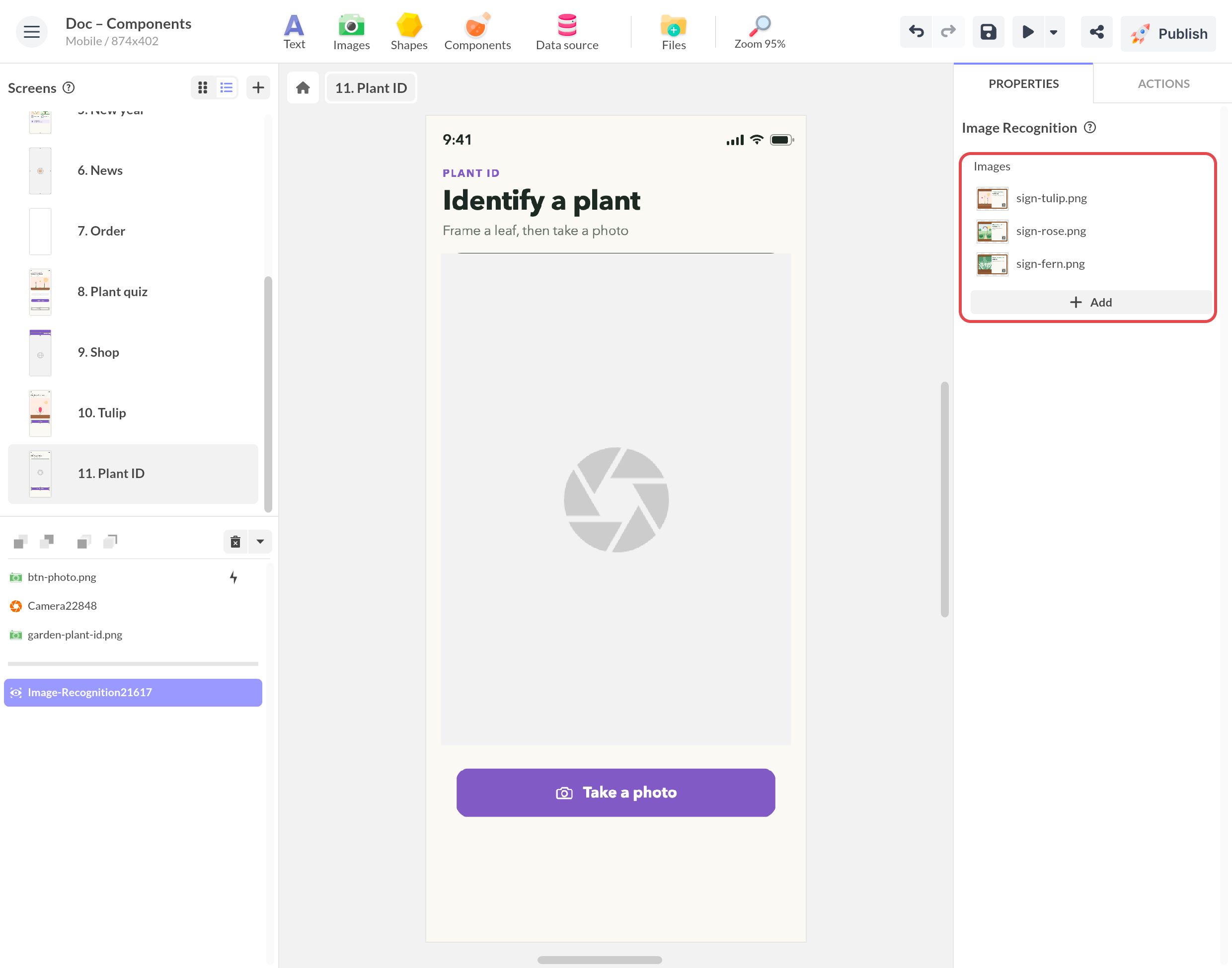
Task: Open the 9. Shop screen
Action: [x=133, y=352]
